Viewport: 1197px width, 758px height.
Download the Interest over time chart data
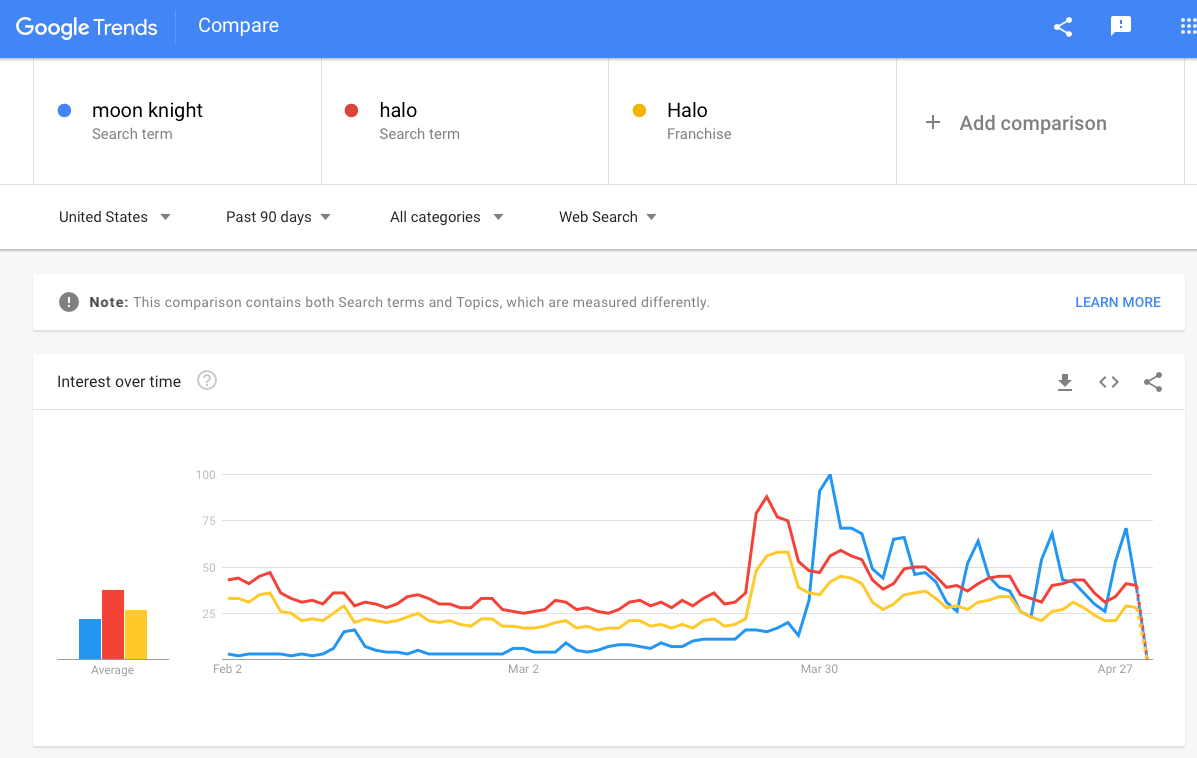point(1064,382)
